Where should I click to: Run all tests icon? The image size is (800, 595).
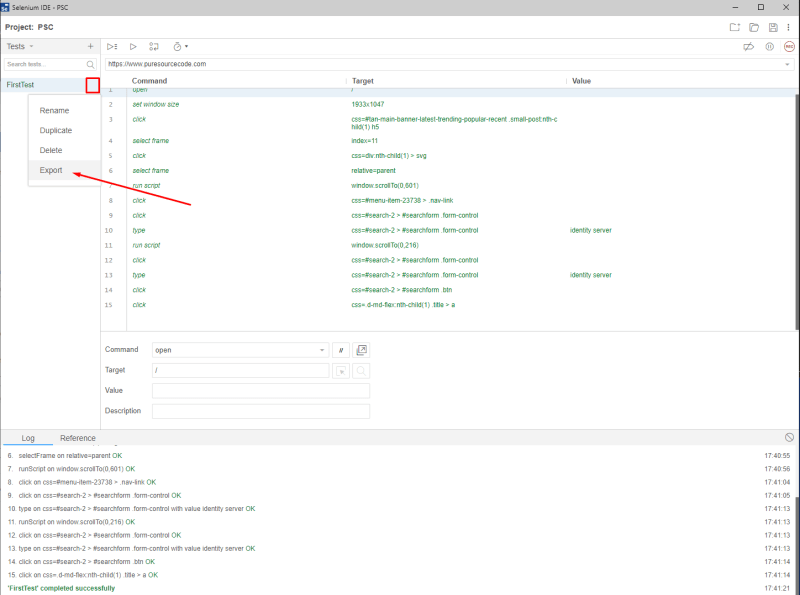pyautogui.click(x=112, y=46)
